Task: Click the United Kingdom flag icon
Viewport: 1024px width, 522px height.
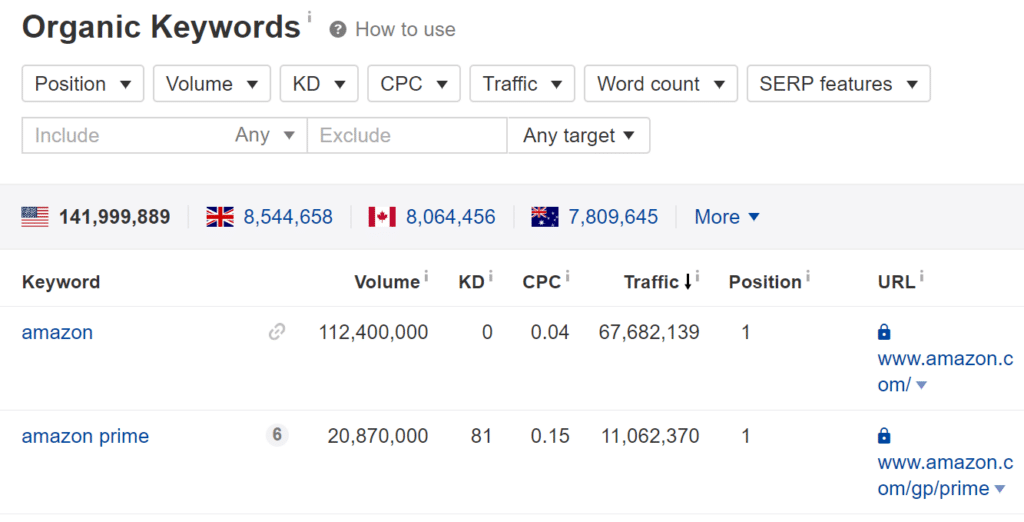Action: point(220,216)
